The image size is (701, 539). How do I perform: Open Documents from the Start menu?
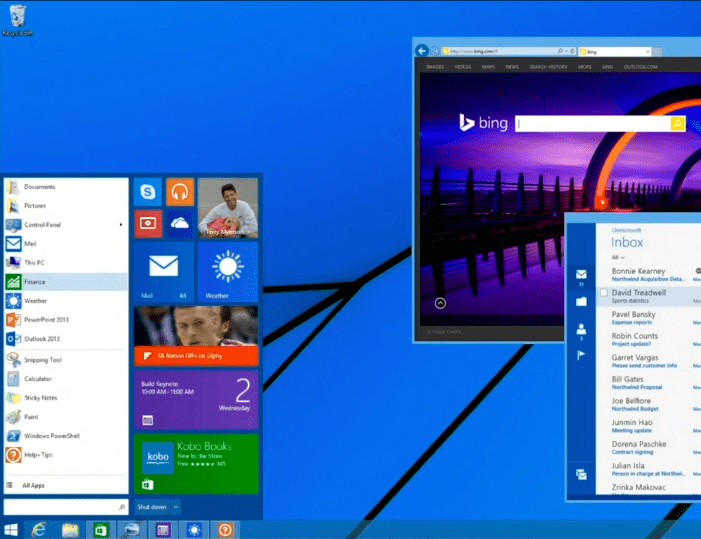(x=66, y=186)
